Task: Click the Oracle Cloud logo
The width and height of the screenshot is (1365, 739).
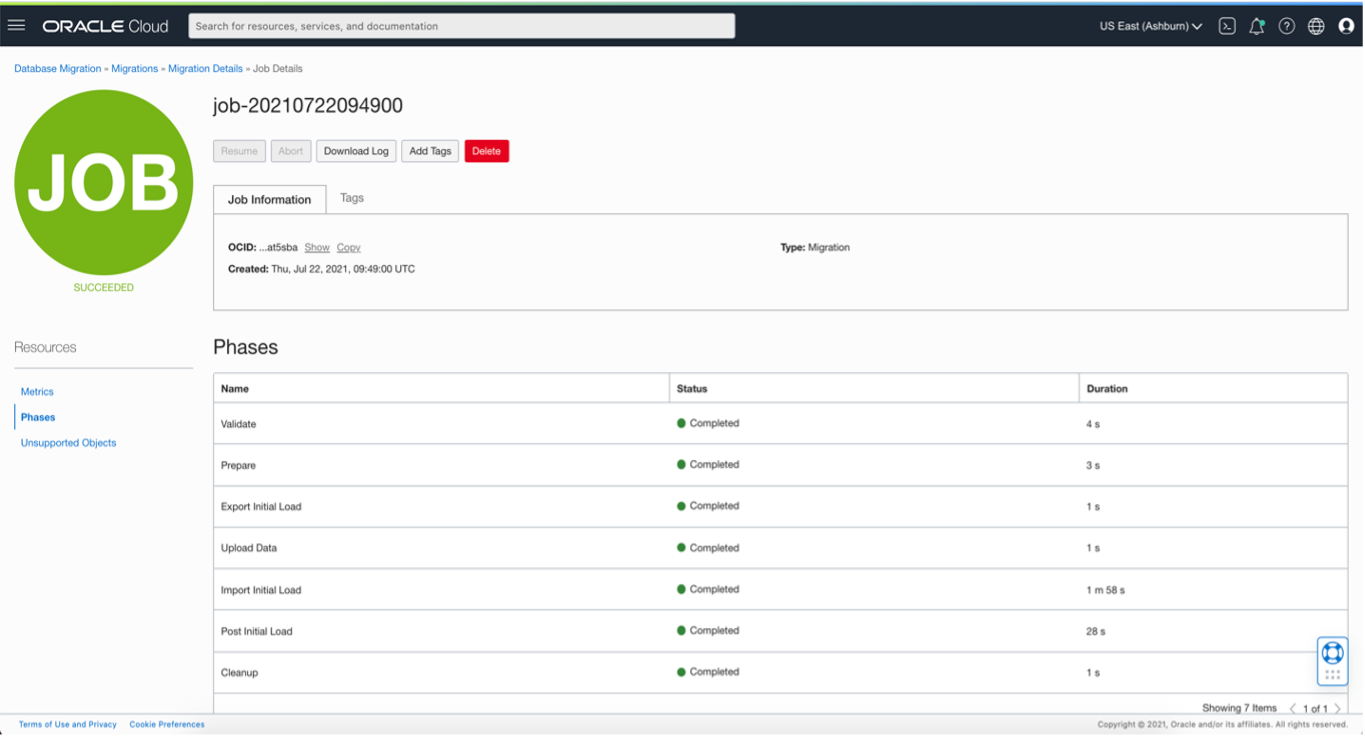Action: (x=105, y=25)
